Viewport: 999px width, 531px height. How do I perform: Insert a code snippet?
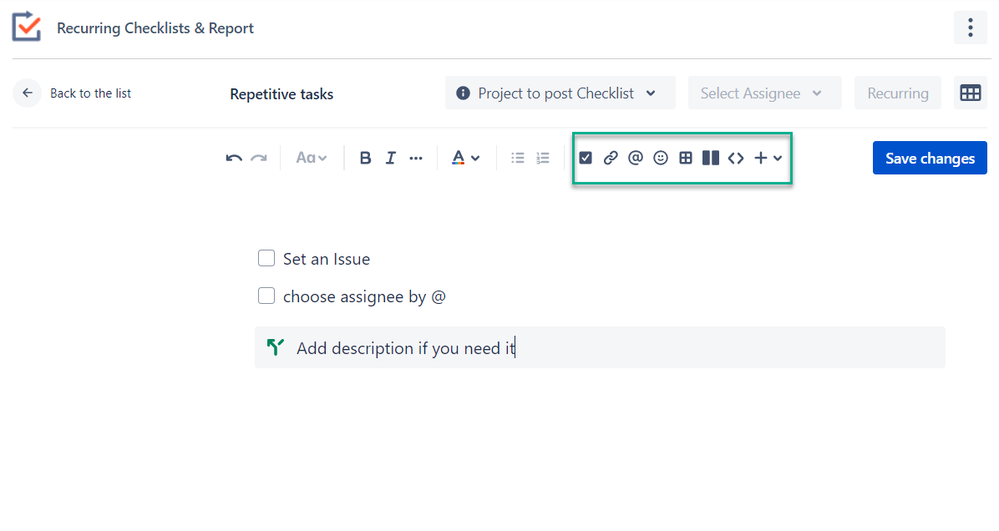click(x=736, y=158)
